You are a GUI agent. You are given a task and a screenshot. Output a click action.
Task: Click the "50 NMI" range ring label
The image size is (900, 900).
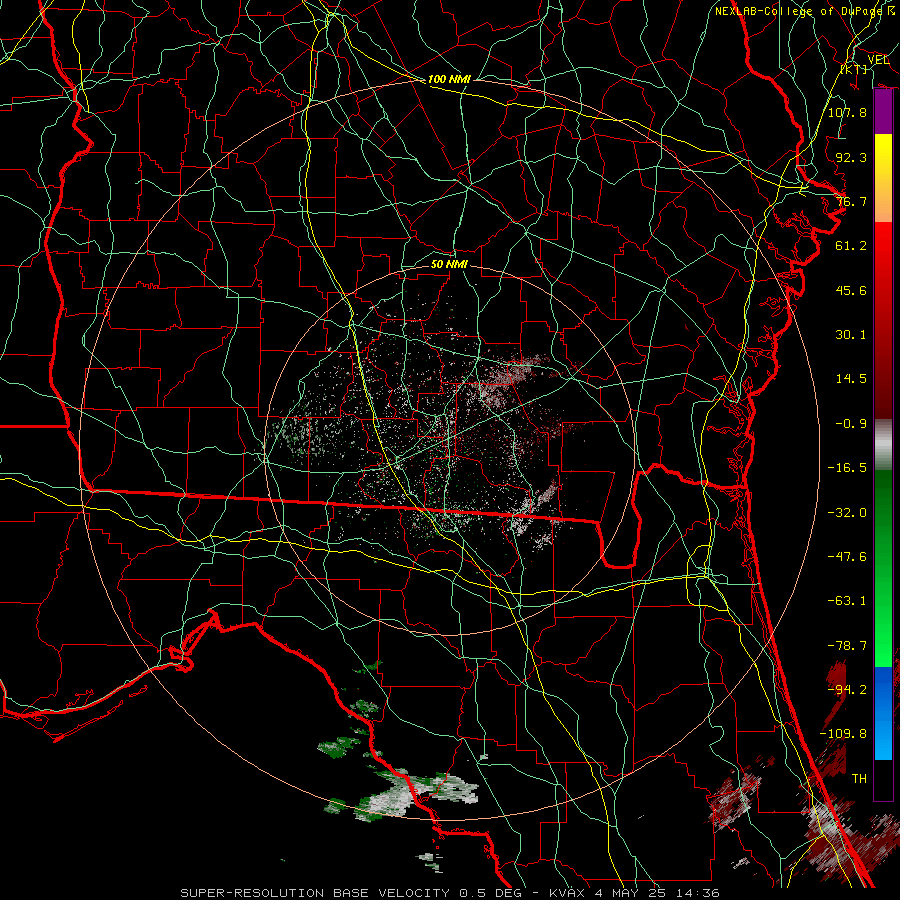449,265
